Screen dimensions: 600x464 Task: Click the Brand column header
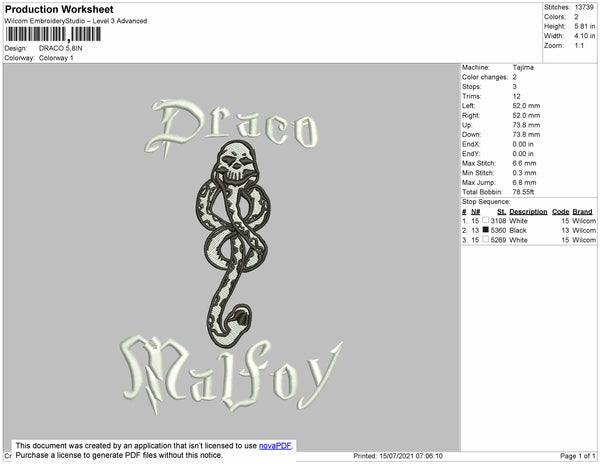click(x=582, y=212)
